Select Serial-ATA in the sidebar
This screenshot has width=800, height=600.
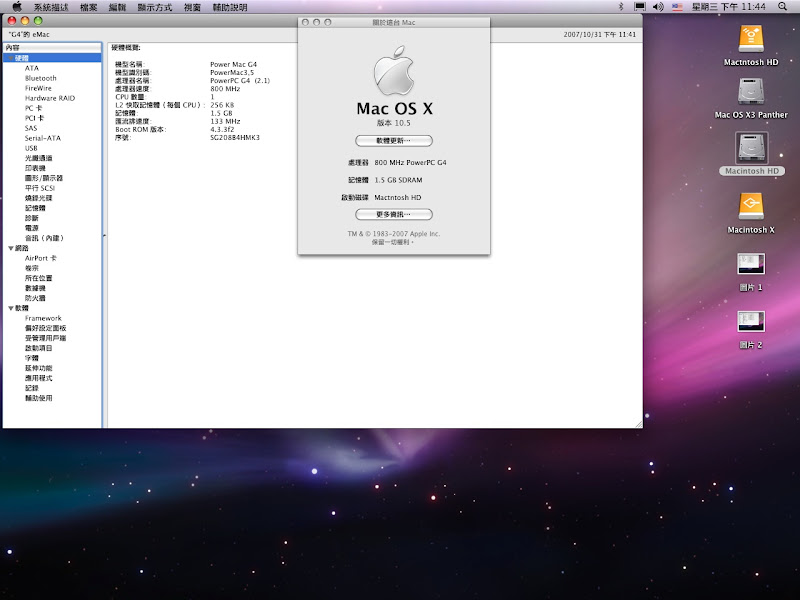pos(43,138)
